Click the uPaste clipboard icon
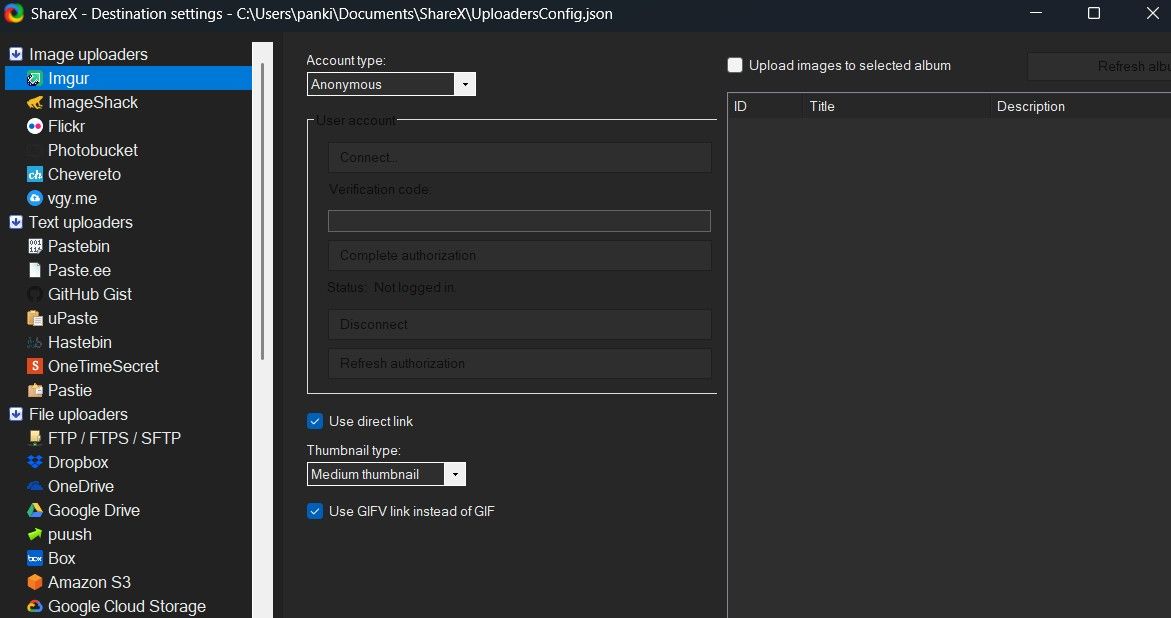 (x=34, y=318)
